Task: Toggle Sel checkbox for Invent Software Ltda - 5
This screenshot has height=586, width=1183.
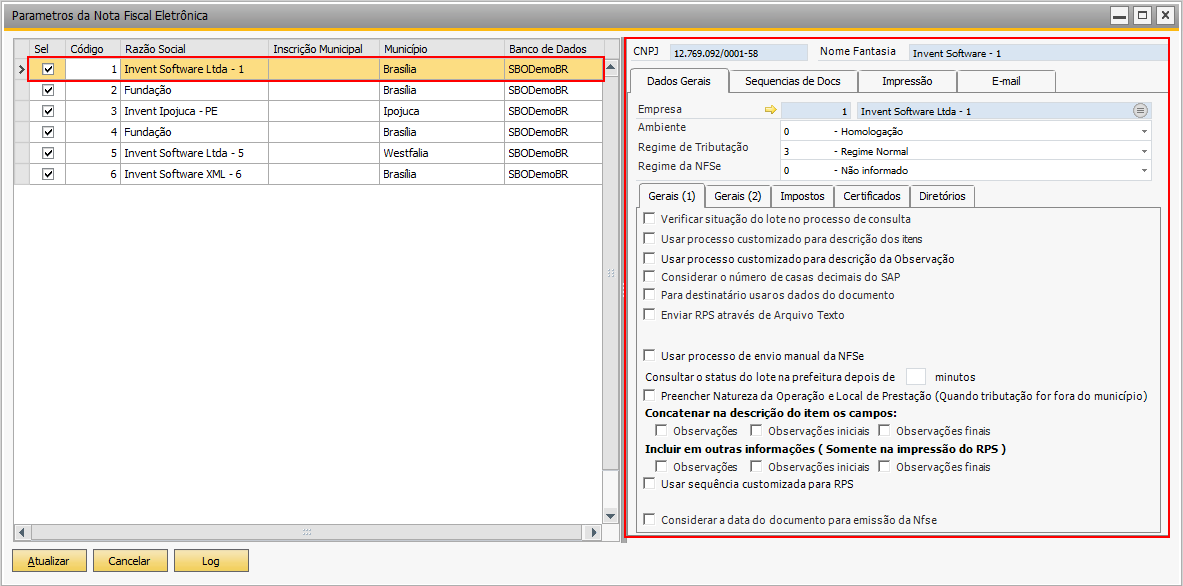Action: pyautogui.click(x=48, y=153)
